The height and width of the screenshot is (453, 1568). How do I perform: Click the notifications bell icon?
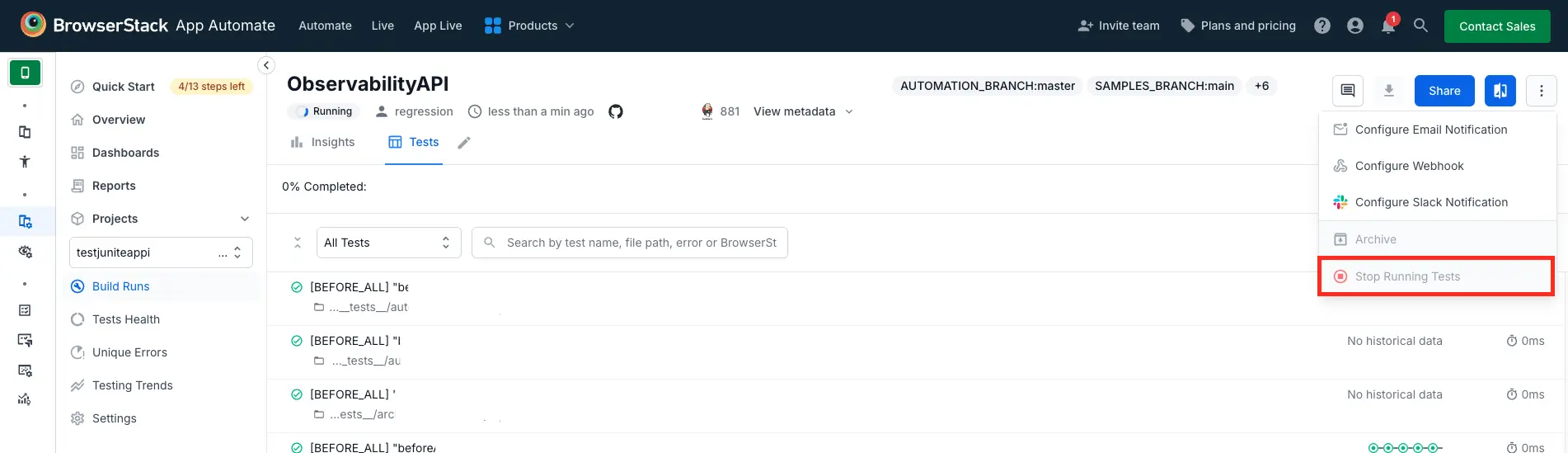pos(1388,26)
